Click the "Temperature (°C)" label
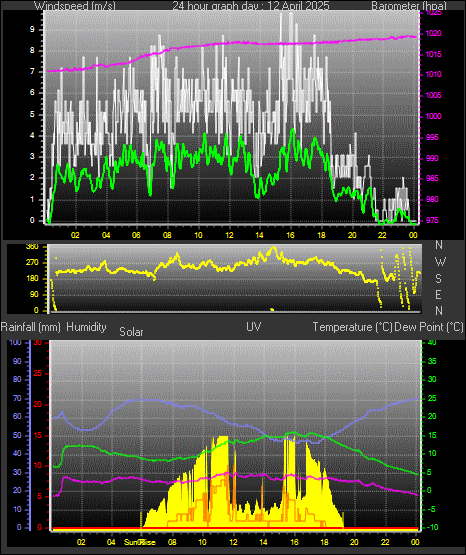The image size is (466, 555). 352,327
